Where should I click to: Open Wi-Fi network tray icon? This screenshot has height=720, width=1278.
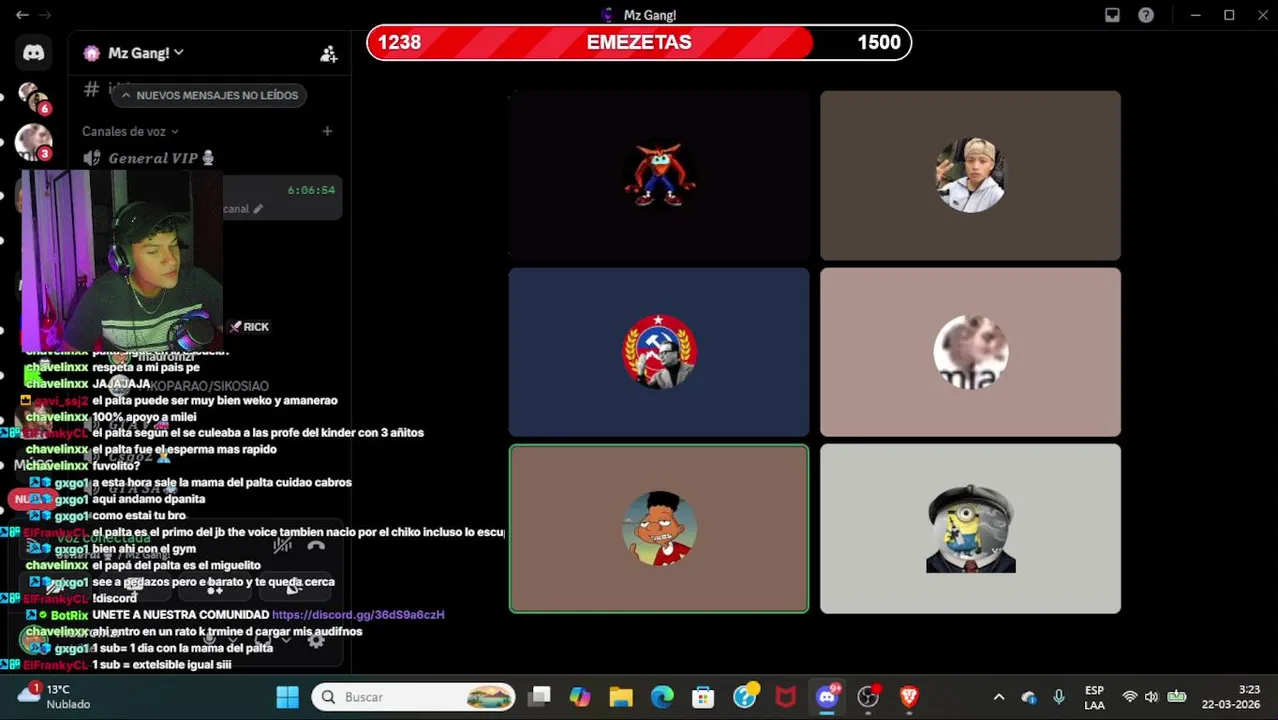point(1130,697)
